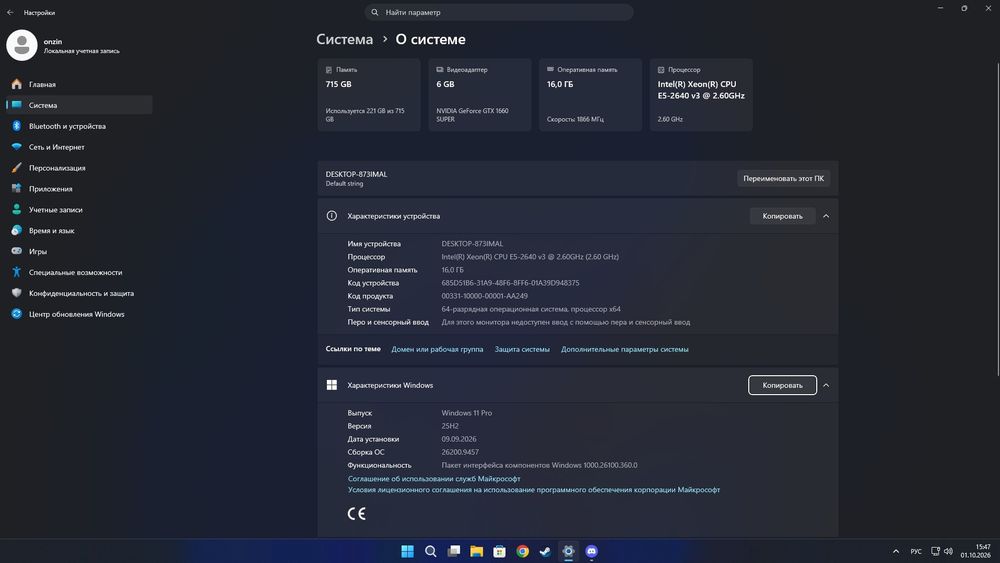The height and width of the screenshot is (563, 1000).
Task: Open Условия лицензионного соглашения link
Action: tap(534, 490)
